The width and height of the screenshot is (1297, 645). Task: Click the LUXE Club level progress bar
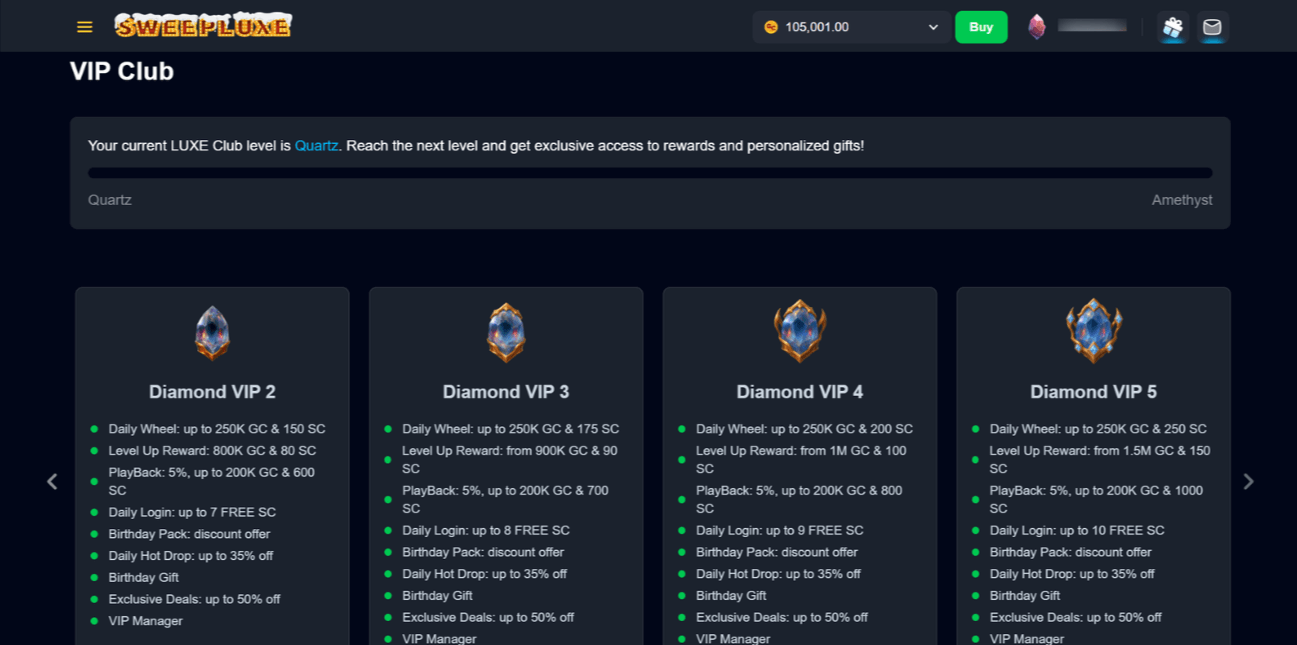pyautogui.click(x=650, y=173)
